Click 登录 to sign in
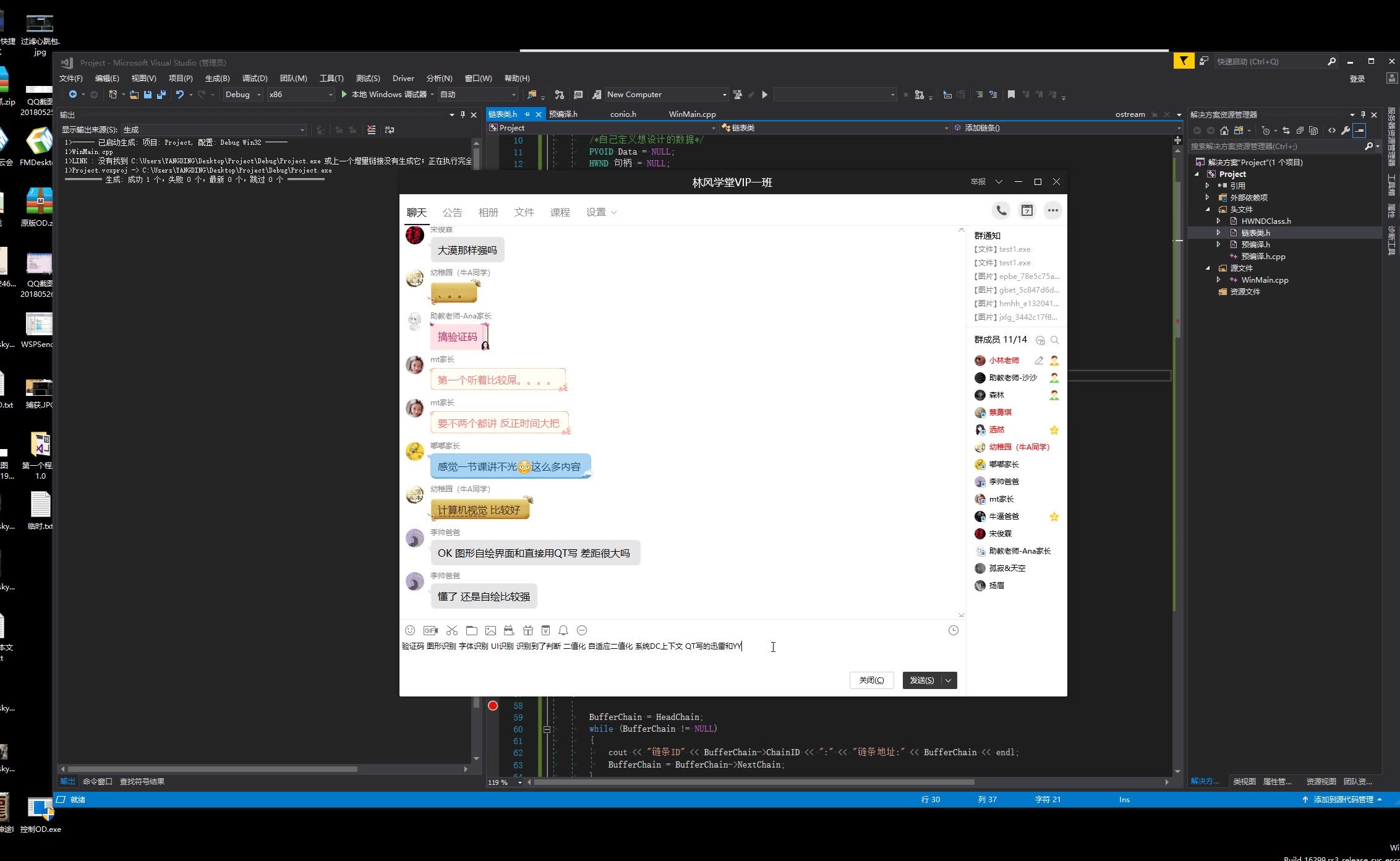 pos(1358,79)
